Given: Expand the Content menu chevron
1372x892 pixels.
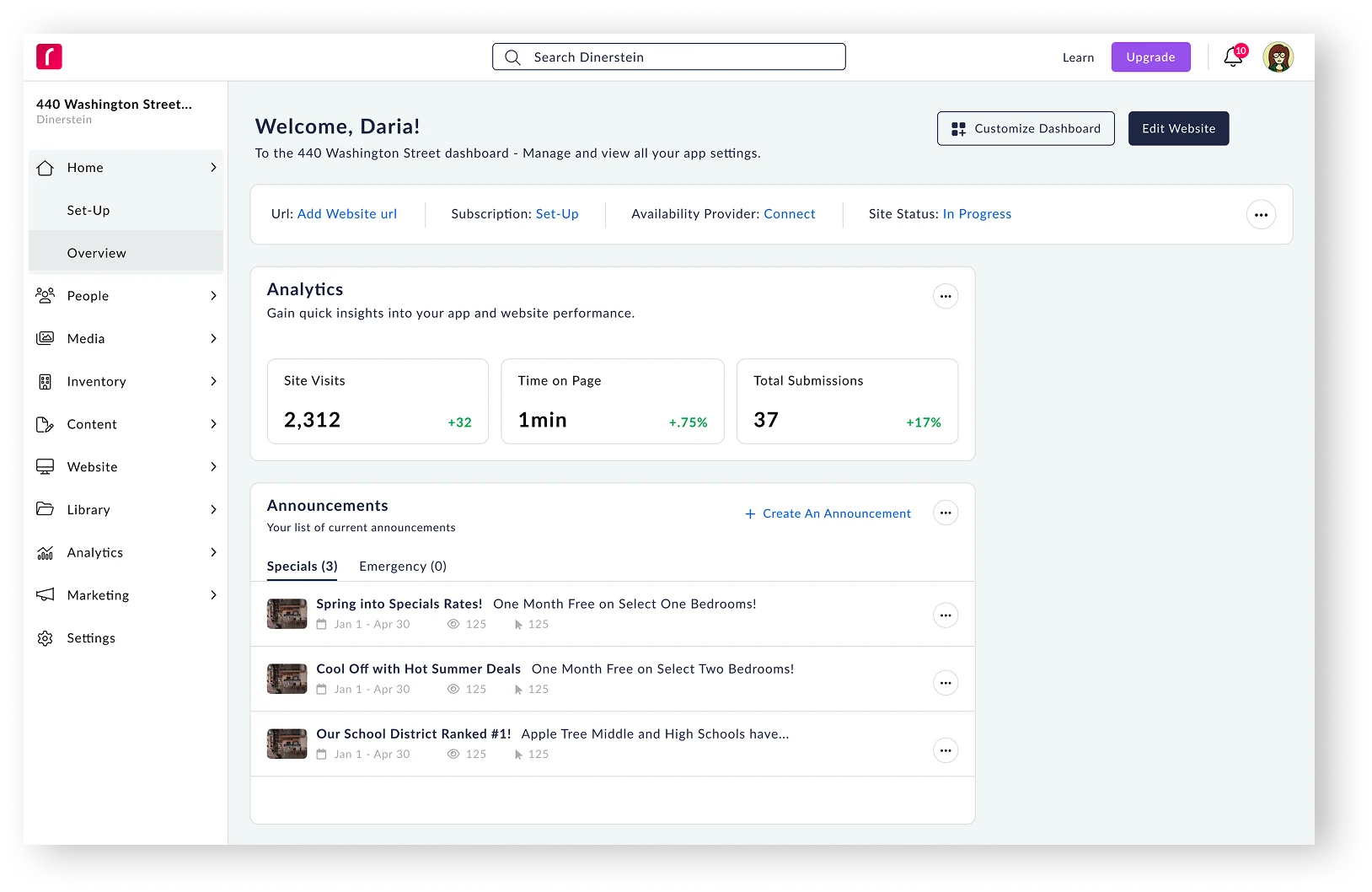Looking at the screenshot, I should tap(213, 424).
